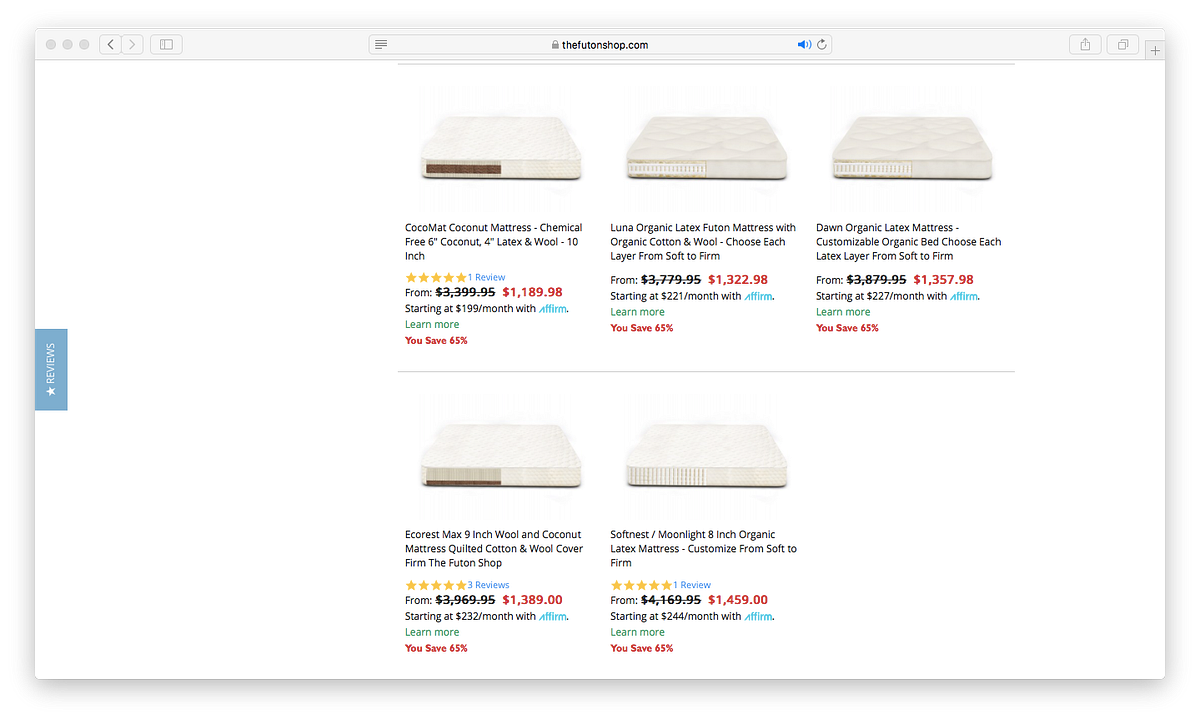Open a new browser tab

click(x=1155, y=48)
